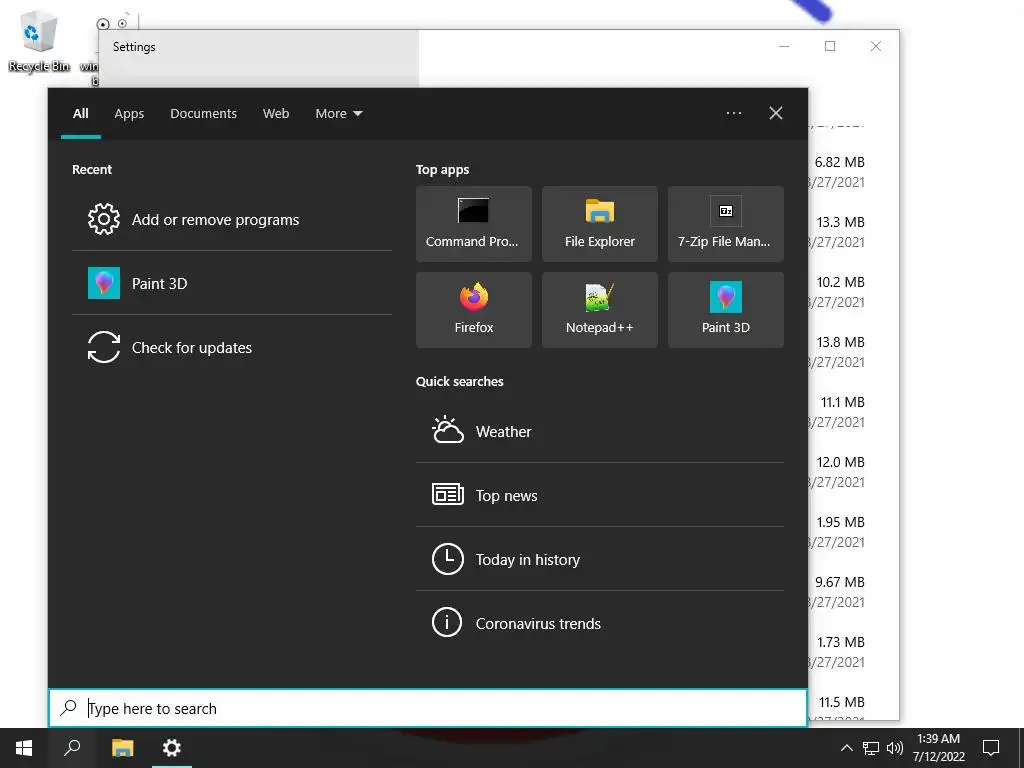Open Paint 3D tile in Top apps
This screenshot has height=768, width=1024.
tap(726, 310)
